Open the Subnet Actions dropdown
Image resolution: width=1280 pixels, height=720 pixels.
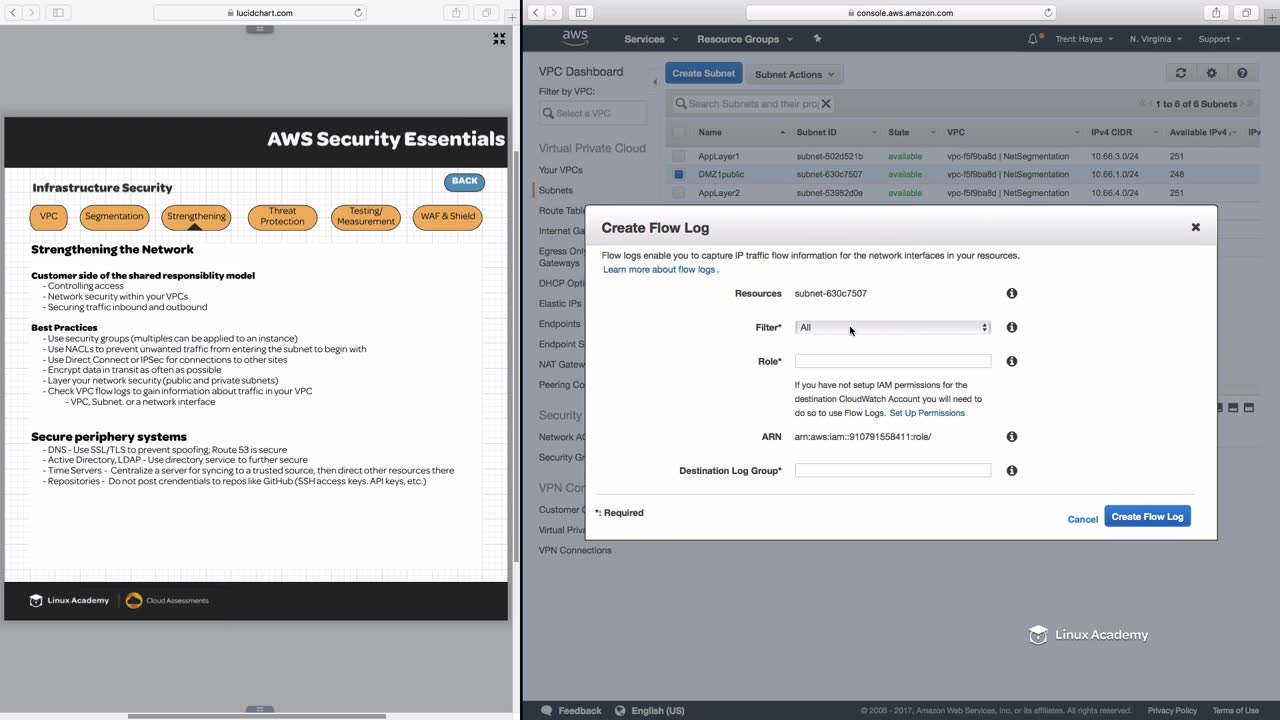click(794, 74)
